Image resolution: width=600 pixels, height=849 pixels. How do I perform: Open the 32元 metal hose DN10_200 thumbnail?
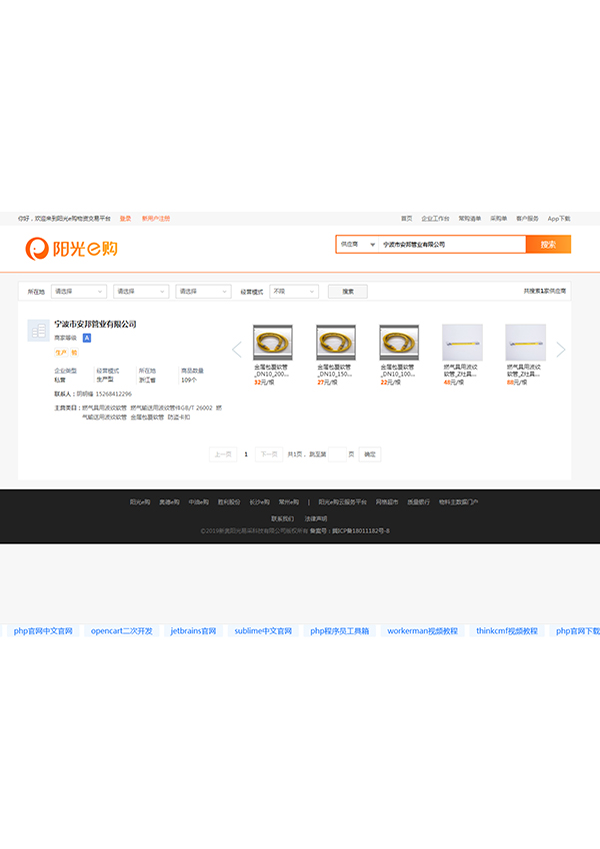[273, 343]
